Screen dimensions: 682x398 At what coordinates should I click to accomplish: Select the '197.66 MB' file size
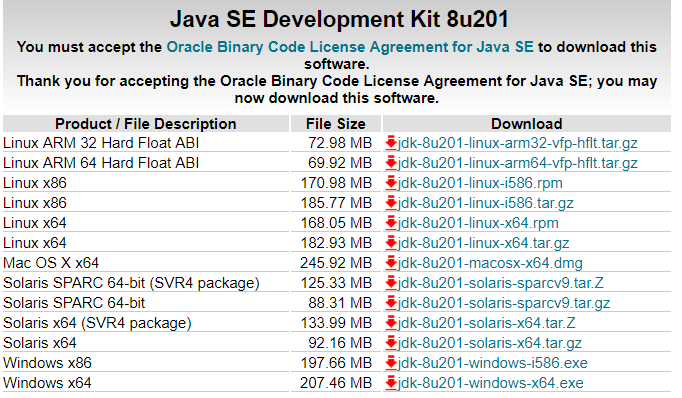336,363
